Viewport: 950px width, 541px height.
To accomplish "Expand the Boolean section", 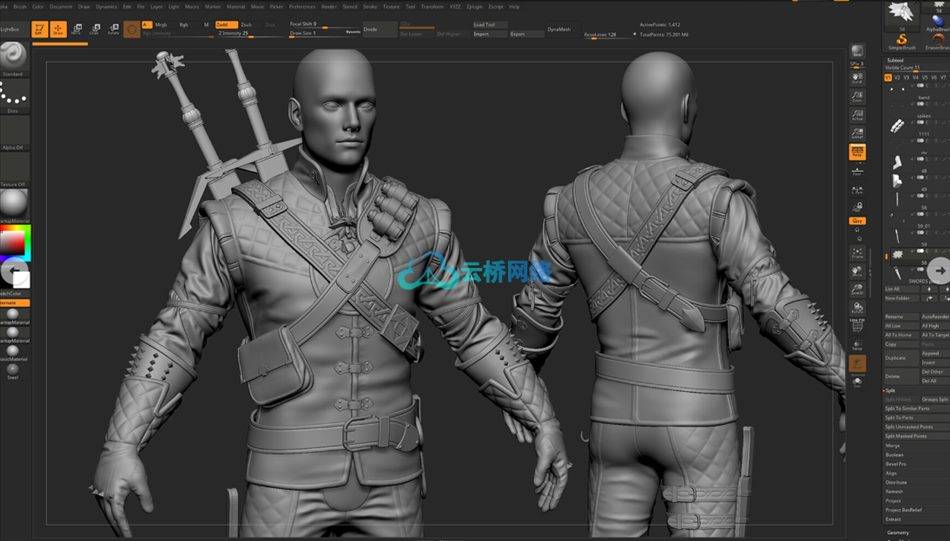I will tap(895, 454).
